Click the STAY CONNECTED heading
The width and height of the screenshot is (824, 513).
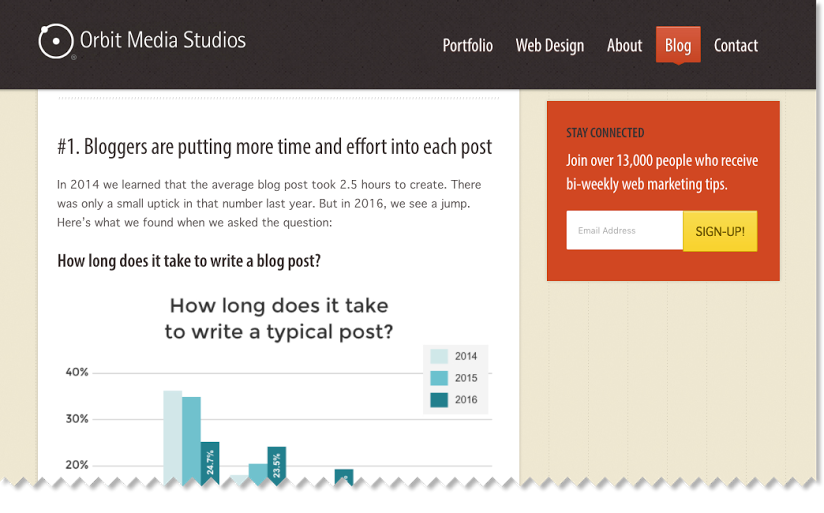point(605,132)
